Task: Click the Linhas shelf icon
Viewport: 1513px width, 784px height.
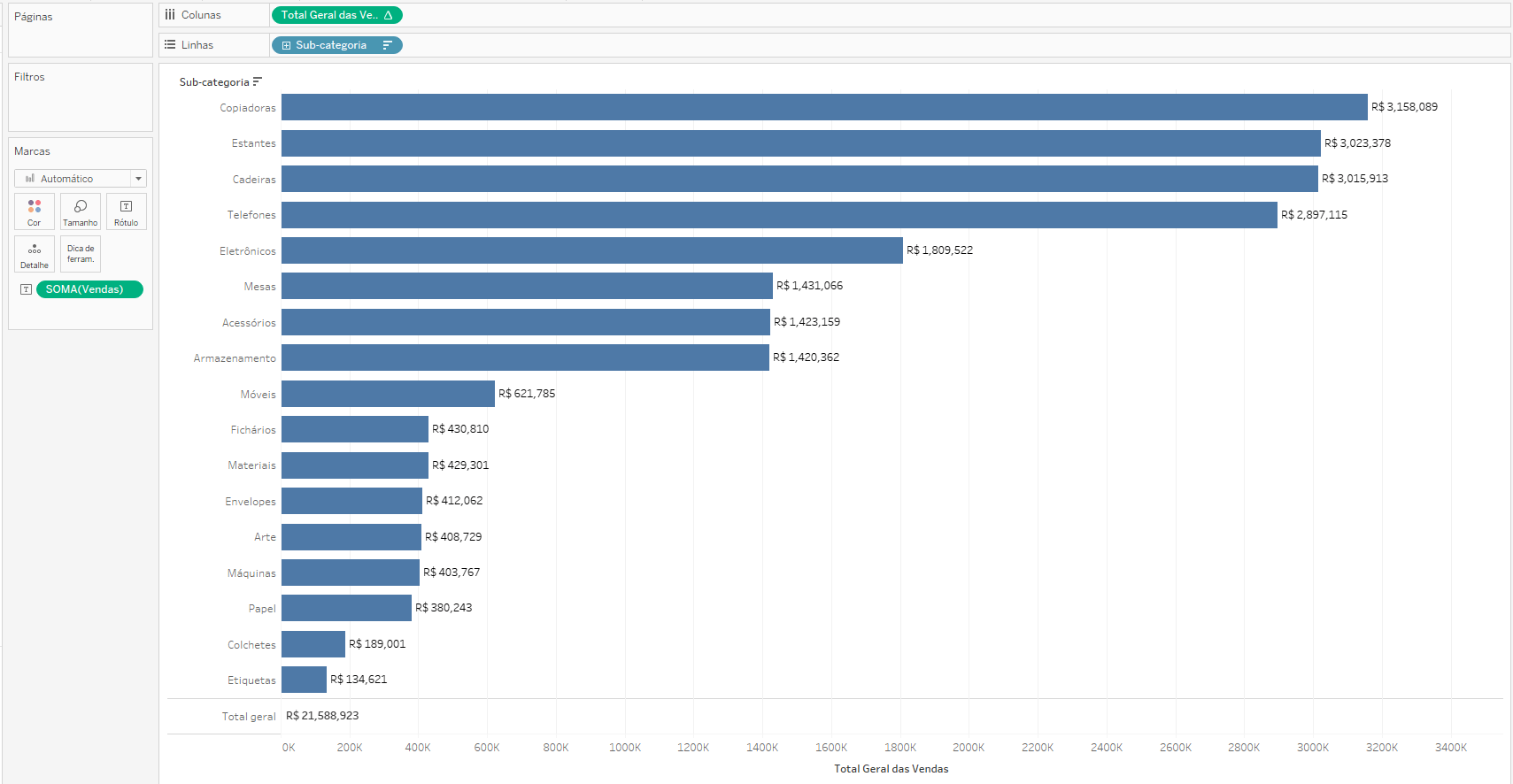Action: [x=170, y=44]
